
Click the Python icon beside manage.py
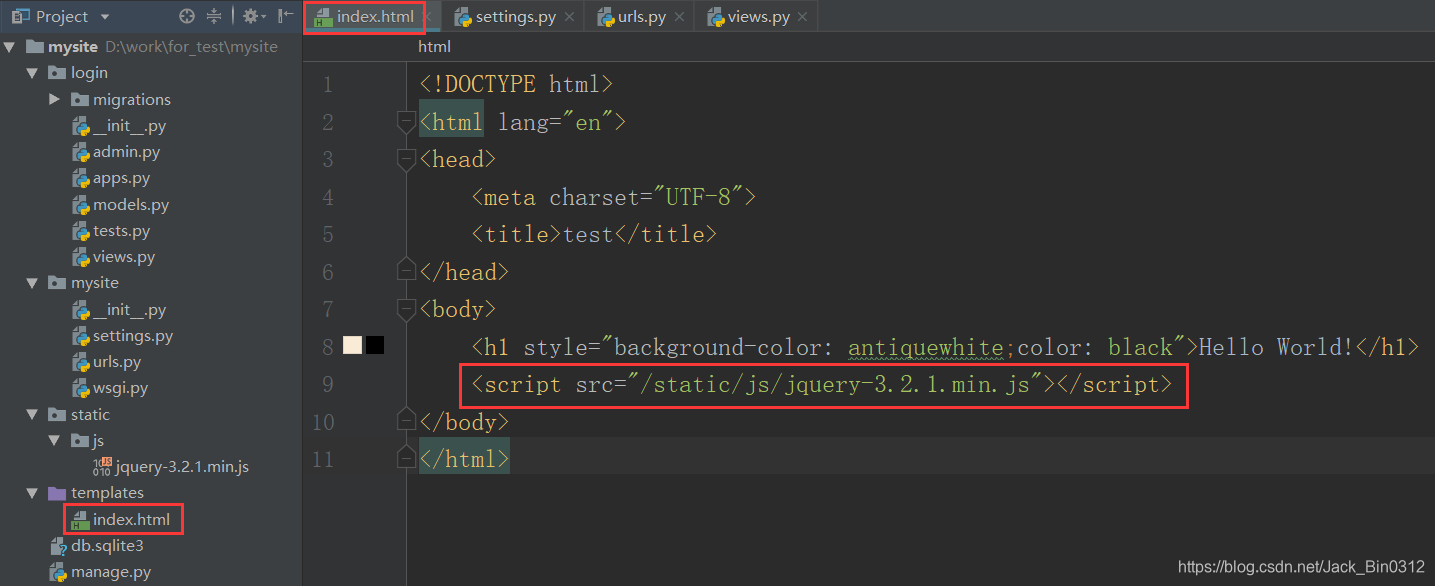pos(58,572)
